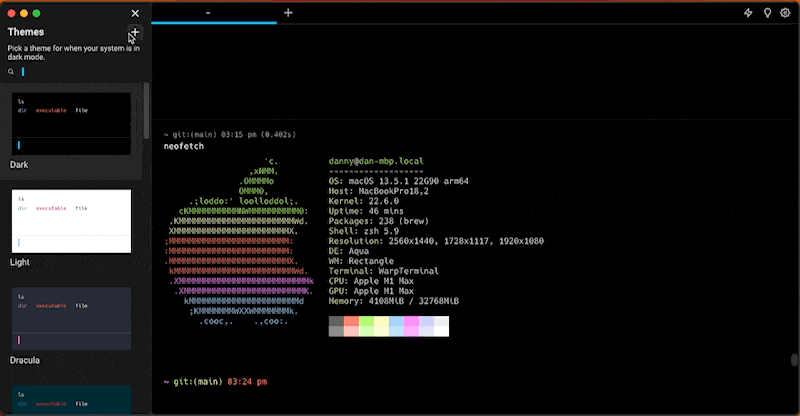800x416 pixels.
Task: Click the plus icon to add custom theme
Action: coord(135,32)
